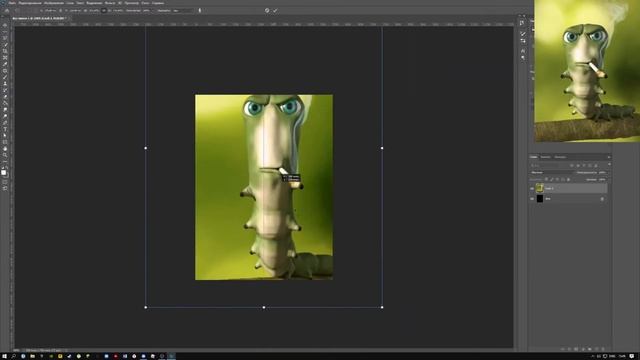Select the Eyedropper tool
This screenshot has width=640, height=360.
tap(5, 64)
